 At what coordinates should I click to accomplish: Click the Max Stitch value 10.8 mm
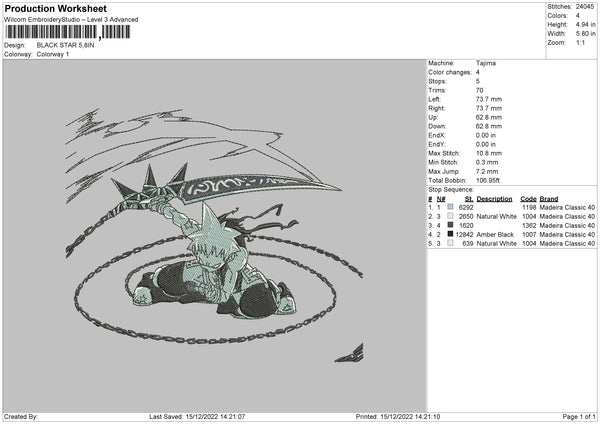489,153
